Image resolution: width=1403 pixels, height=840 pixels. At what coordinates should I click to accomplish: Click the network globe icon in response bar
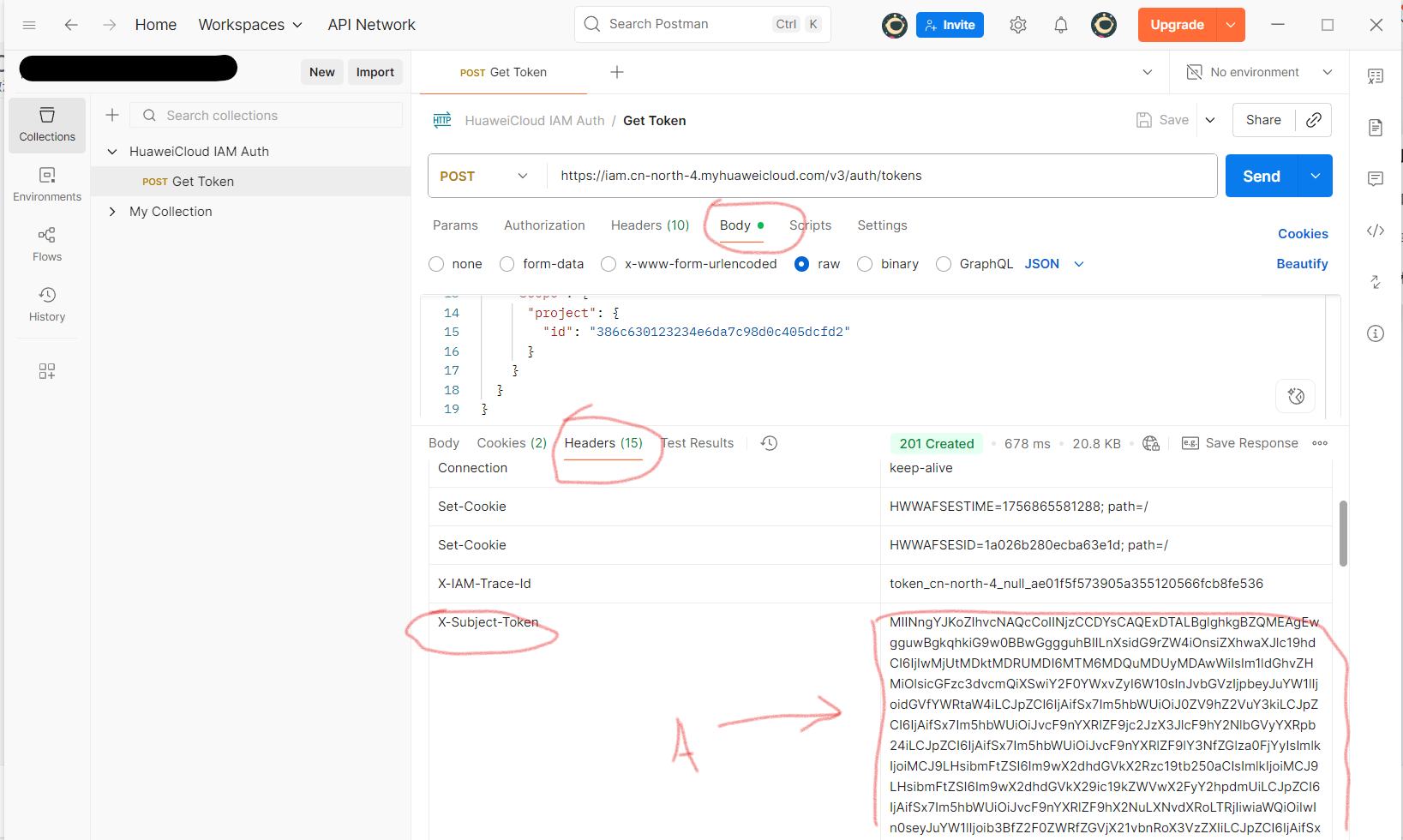point(1151,443)
